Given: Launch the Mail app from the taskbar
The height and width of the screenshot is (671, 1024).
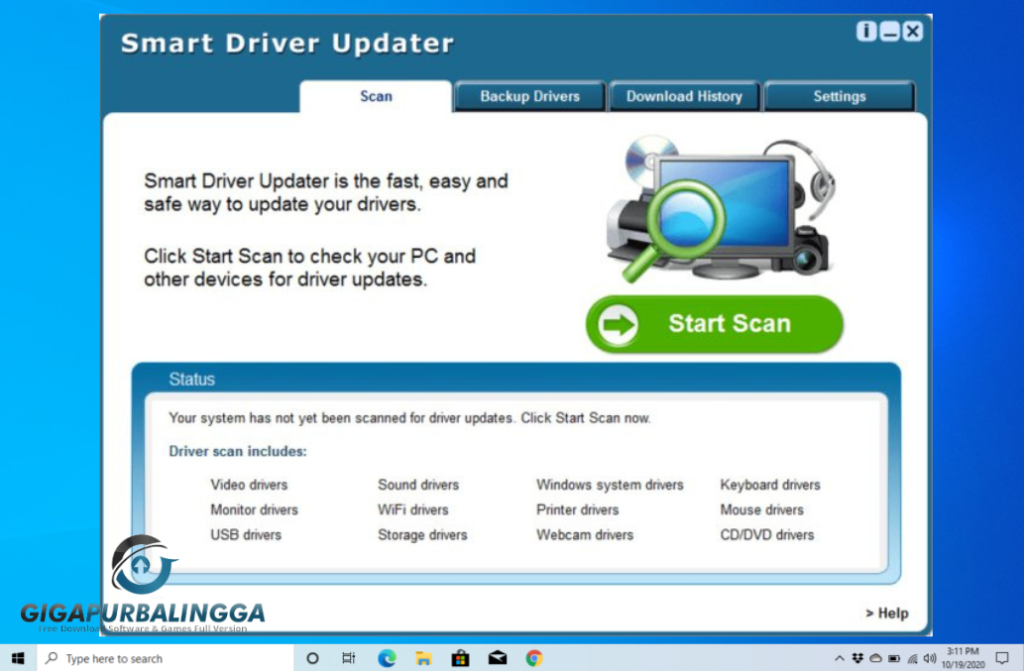Looking at the screenshot, I should (497, 657).
